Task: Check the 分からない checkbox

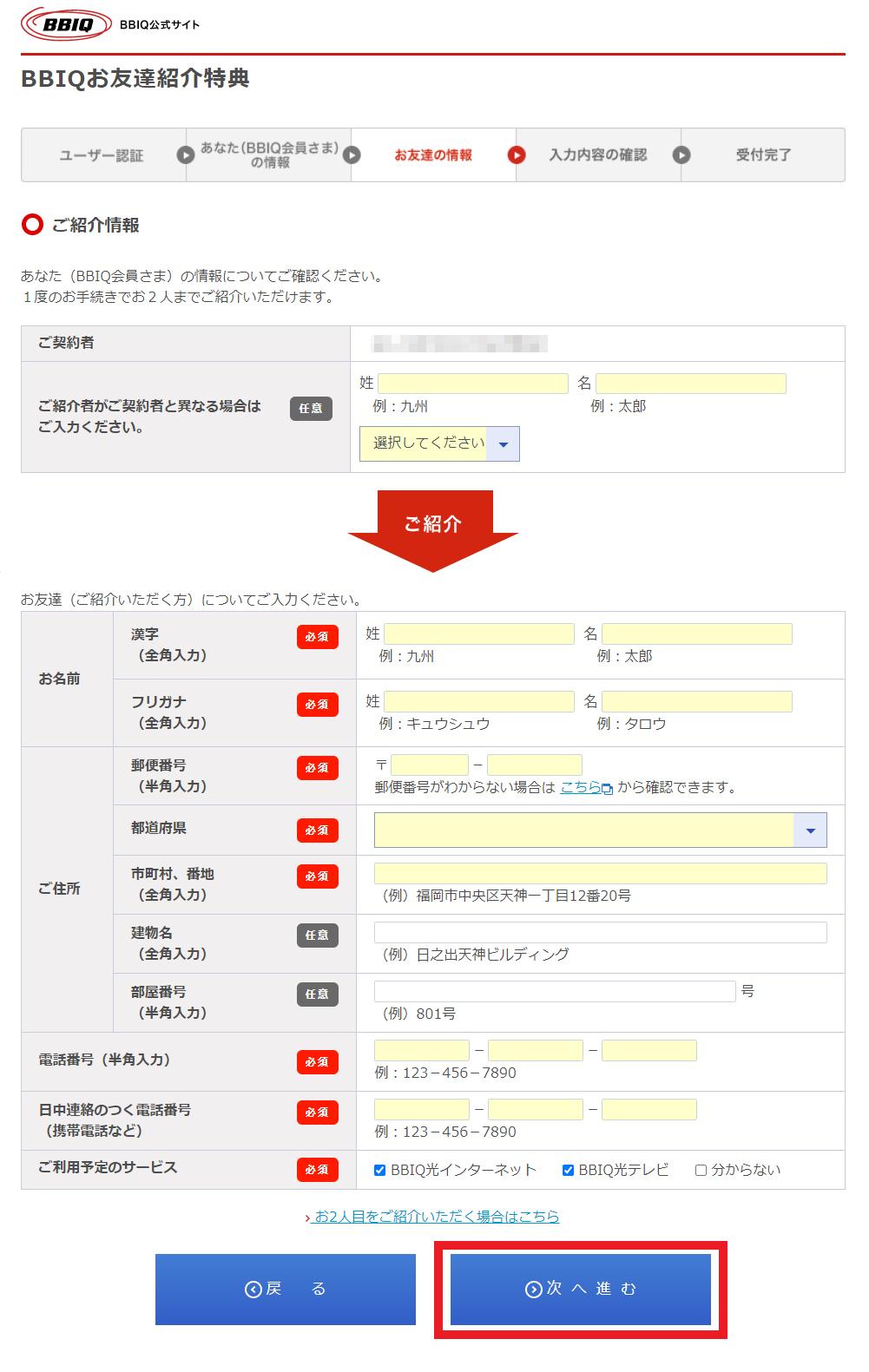Action: [x=701, y=1170]
